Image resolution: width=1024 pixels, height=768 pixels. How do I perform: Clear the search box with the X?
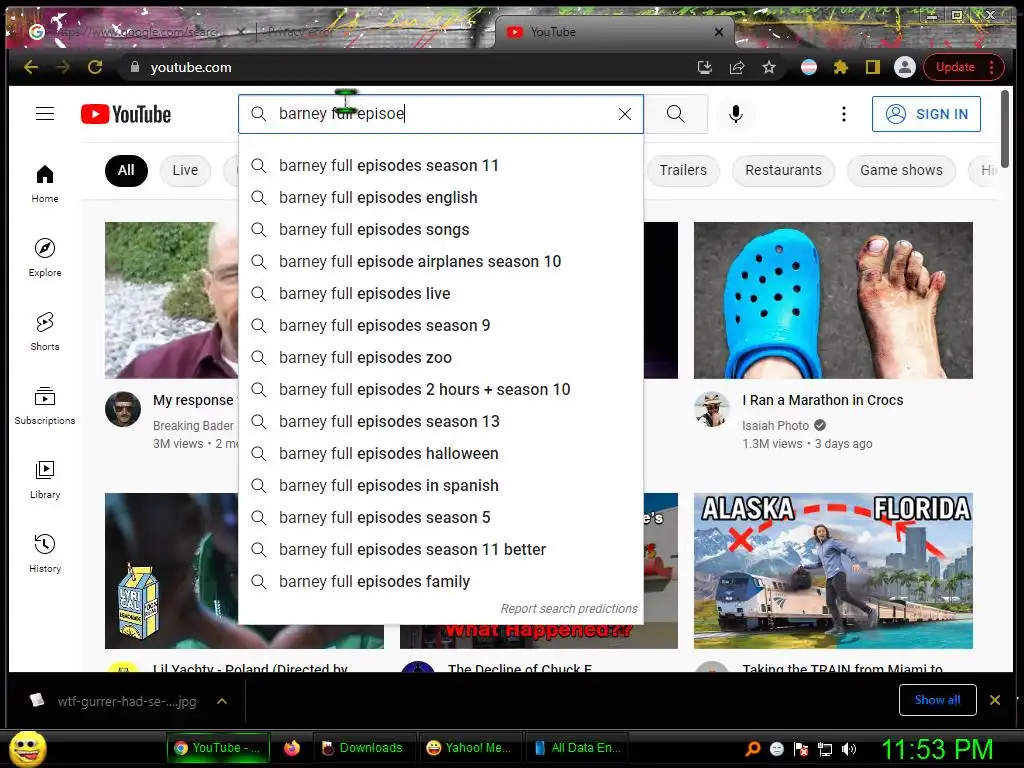[624, 114]
